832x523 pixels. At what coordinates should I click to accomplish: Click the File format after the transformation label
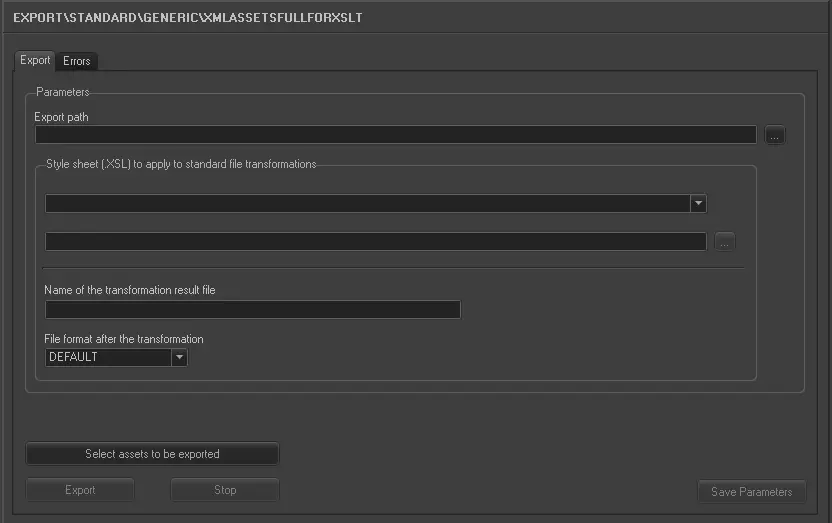[124, 339]
